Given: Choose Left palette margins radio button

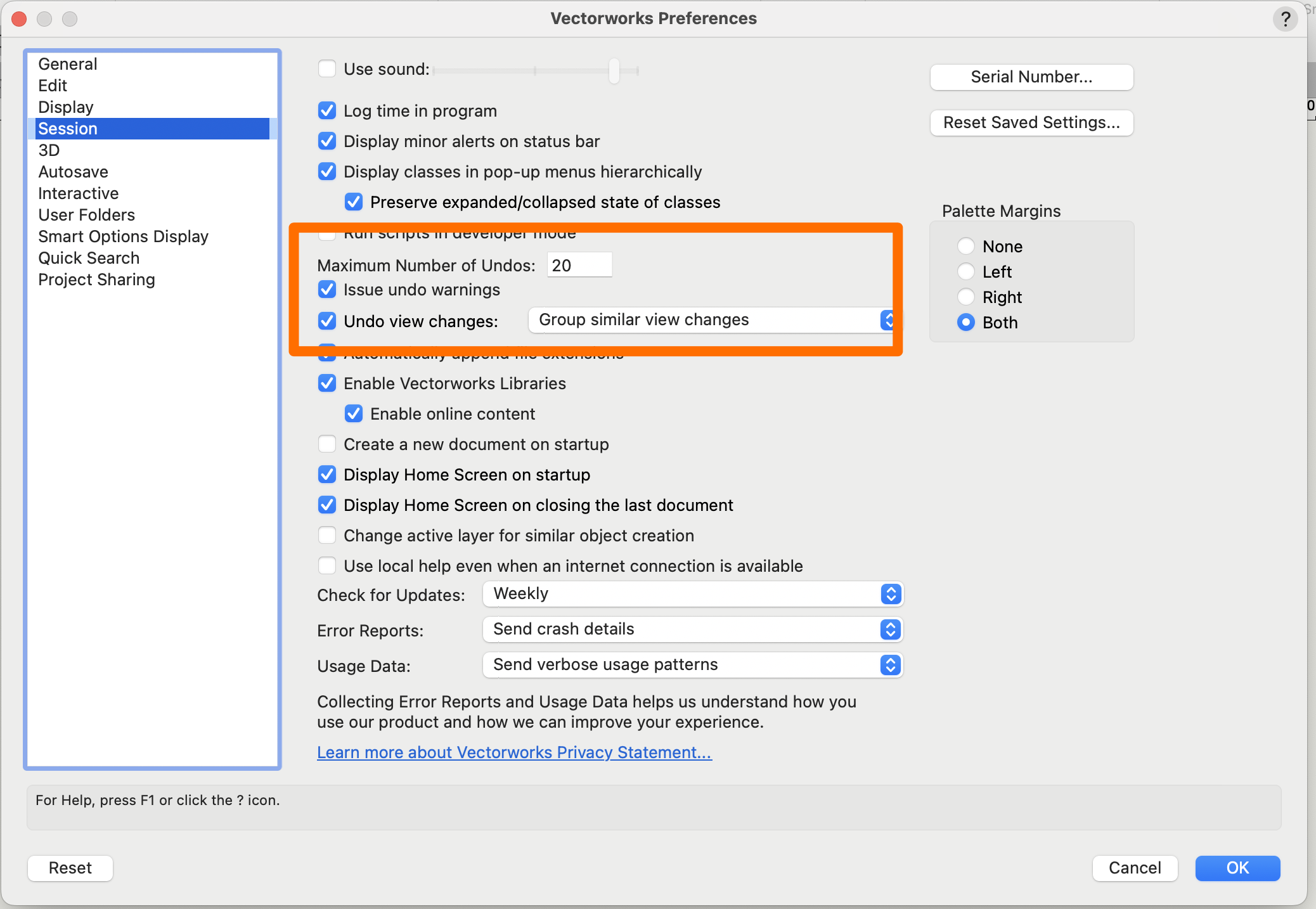Looking at the screenshot, I should (966, 272).
